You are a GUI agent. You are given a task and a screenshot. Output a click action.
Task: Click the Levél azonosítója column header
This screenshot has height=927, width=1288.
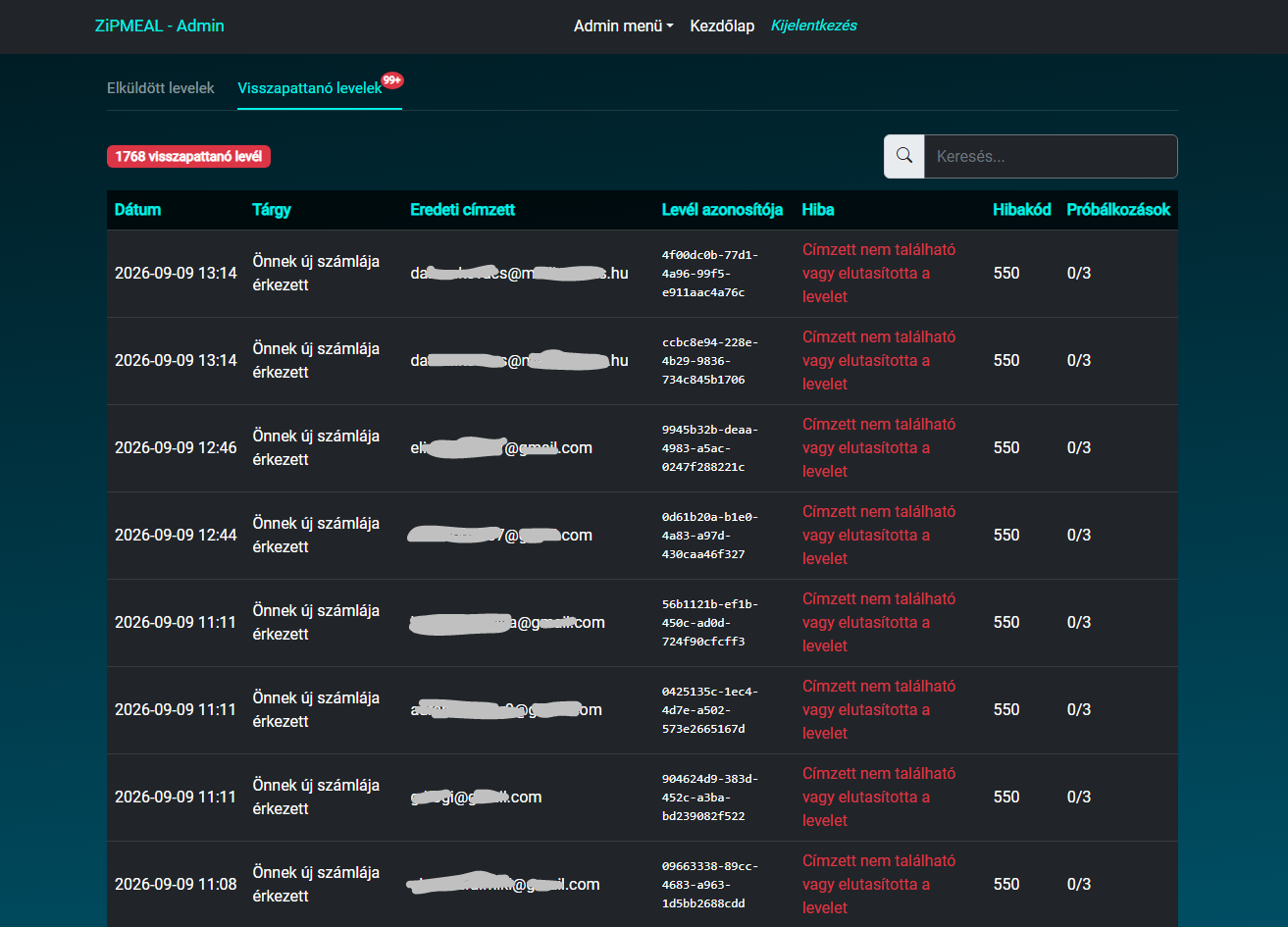[723, 210]
